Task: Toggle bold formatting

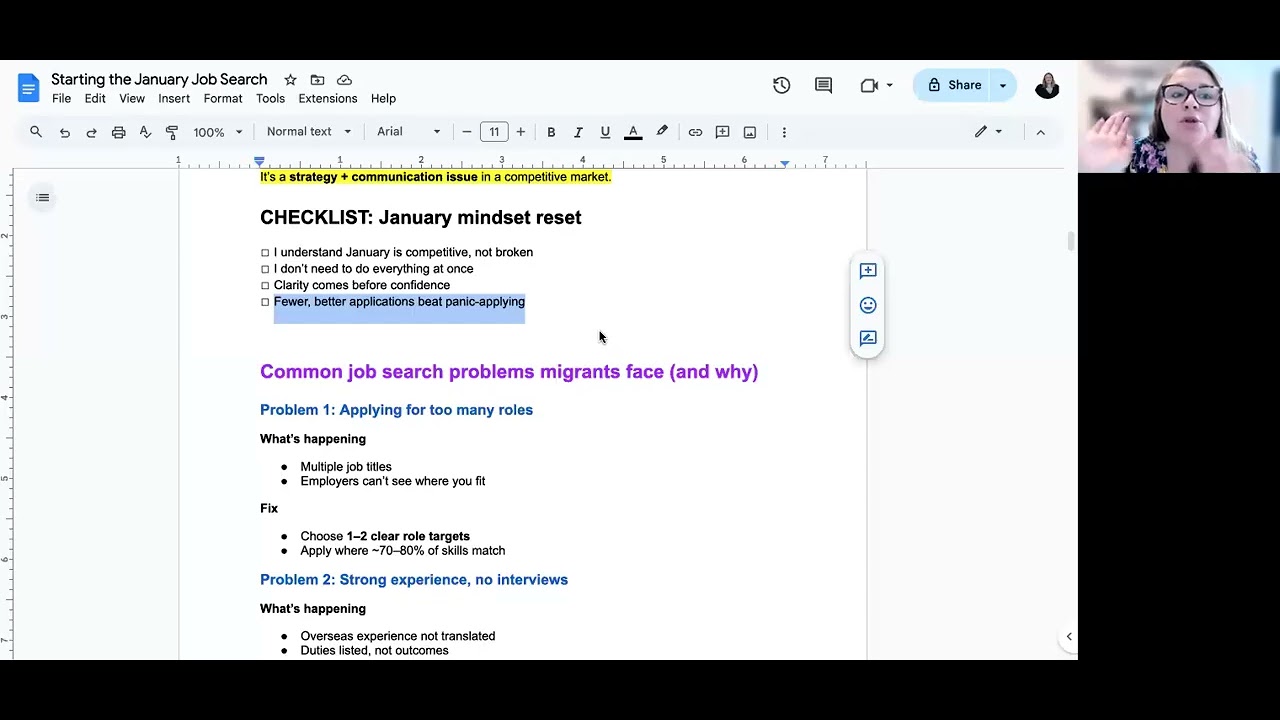Action: tap(551, 132)
